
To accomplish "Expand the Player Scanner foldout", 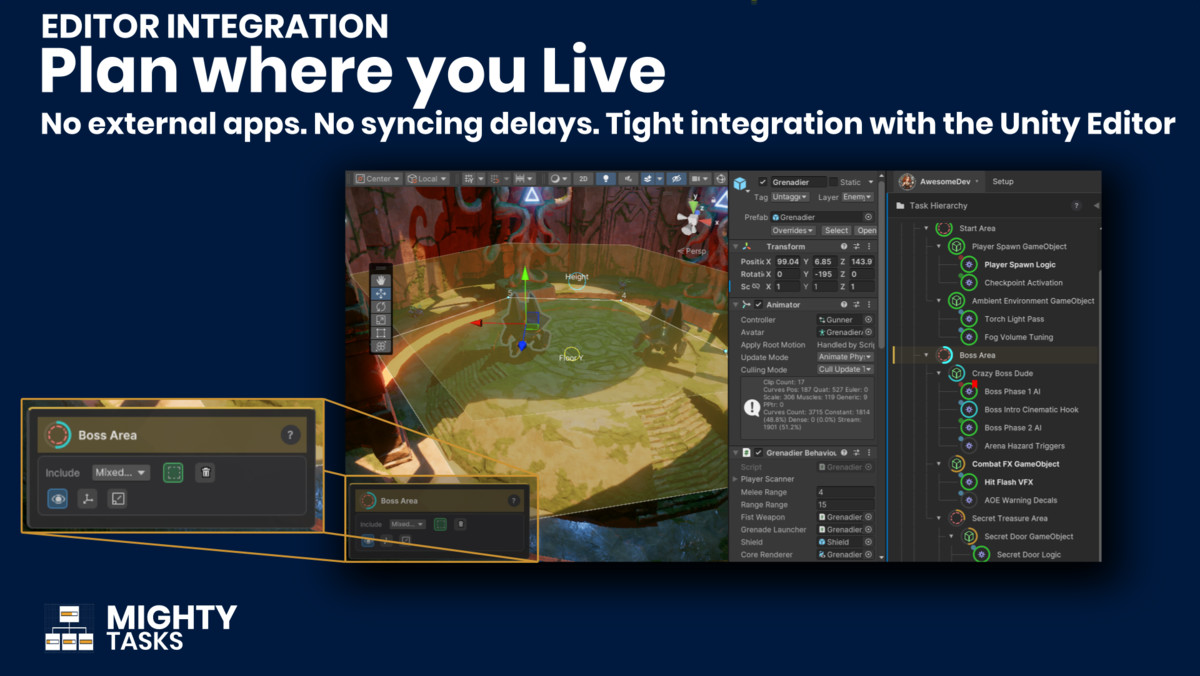I will coord(737,479).
